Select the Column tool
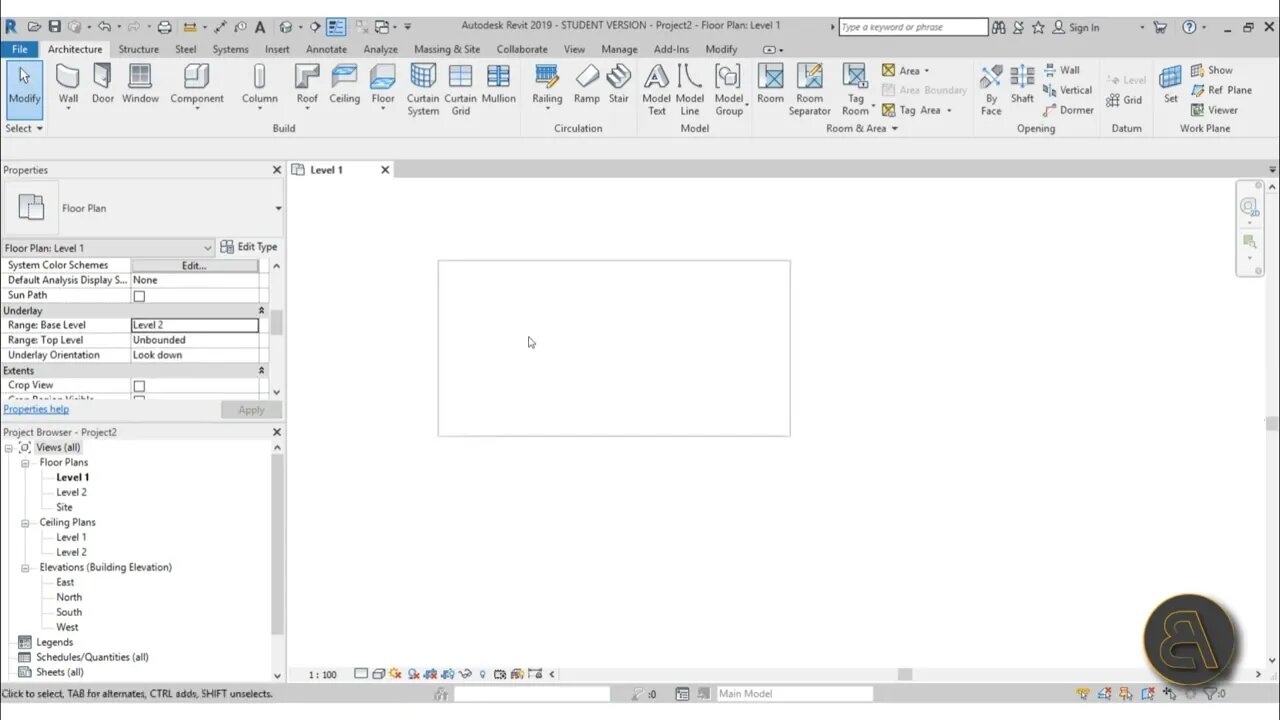This screenshot has width=1280, height=720. click(259, 84)
